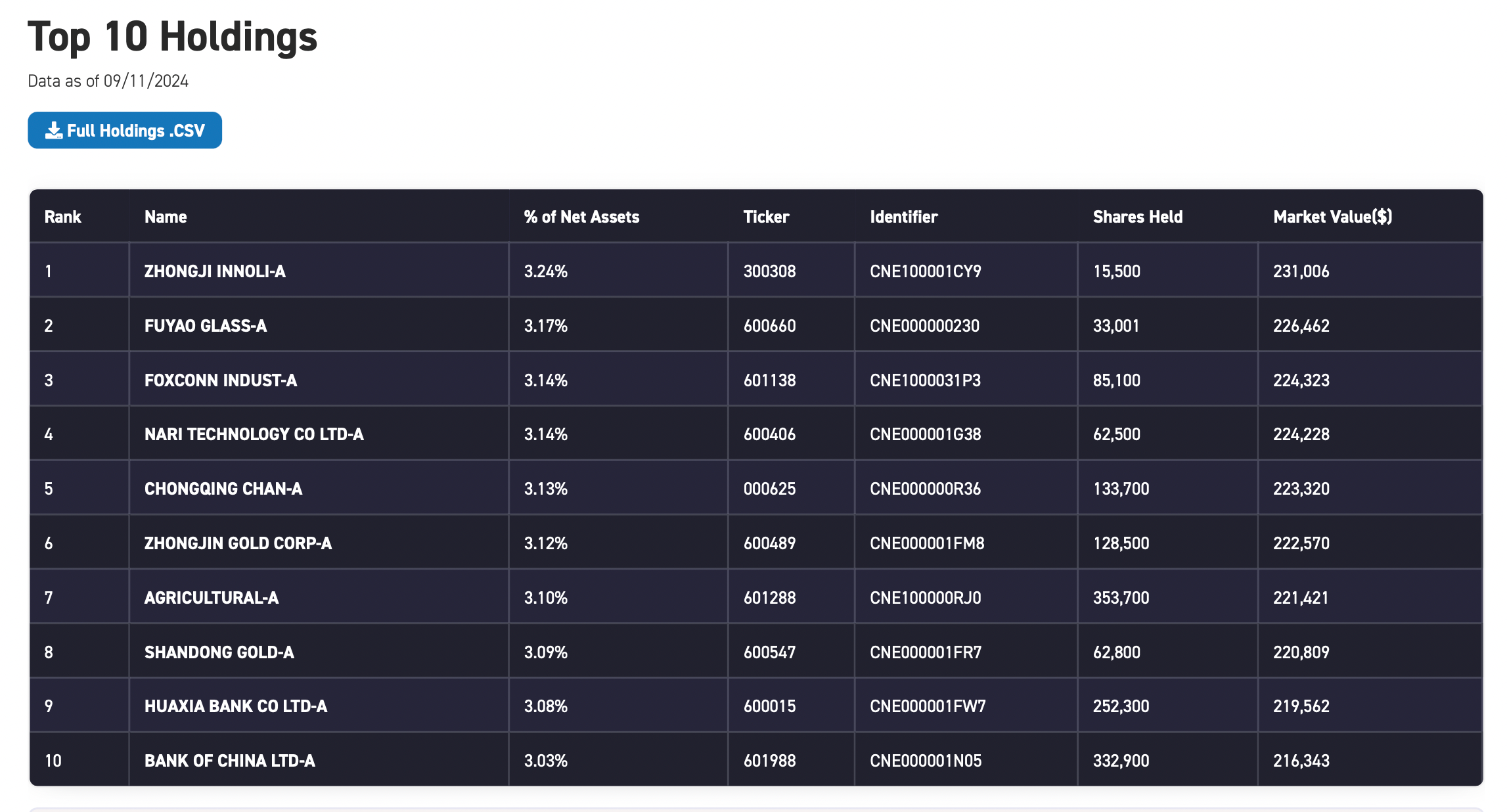Image resolution: width=1507 pixels, height=812 pixels.
Task: Click the NARI TECHNOLOGY CO LTD-A name
Action: pos(254,434)
